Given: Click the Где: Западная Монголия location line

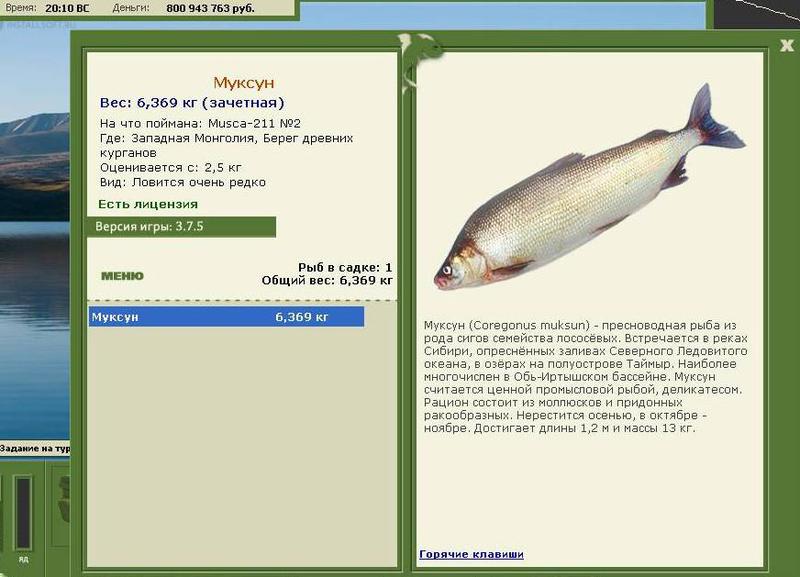Looking at the screenshot, I should (x=226, y=145).
